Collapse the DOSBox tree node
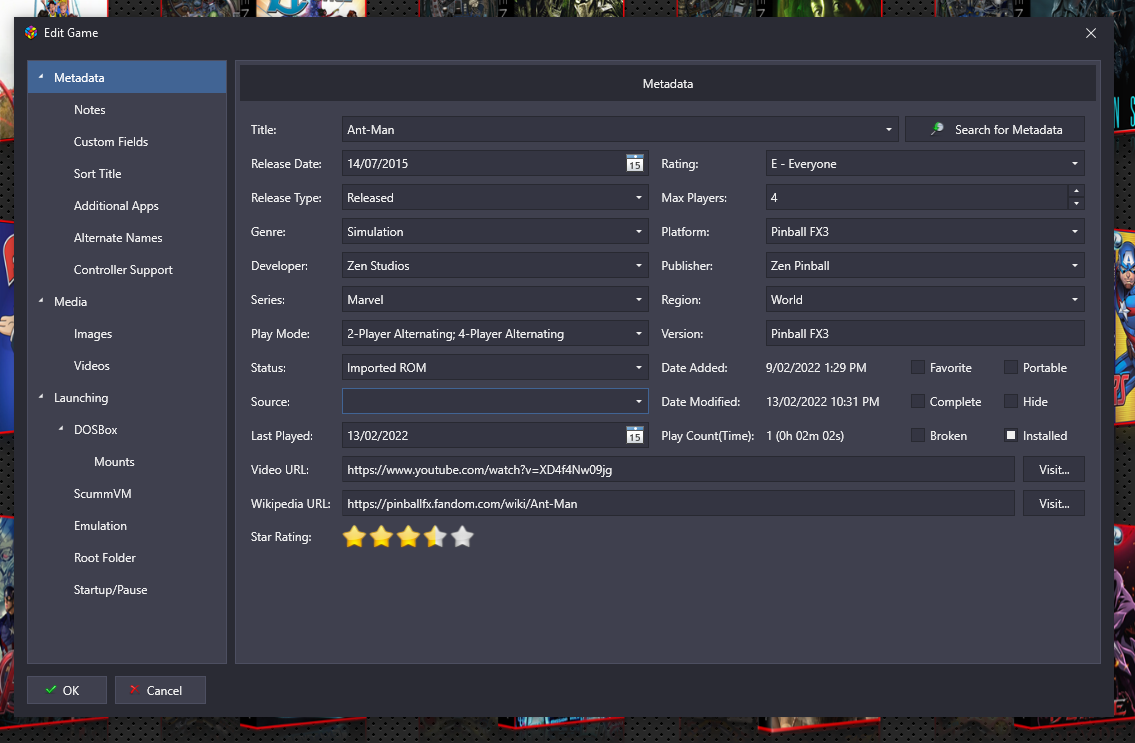Image resolution: width=1135 pixels, height=743 pixels. [61, 429]
